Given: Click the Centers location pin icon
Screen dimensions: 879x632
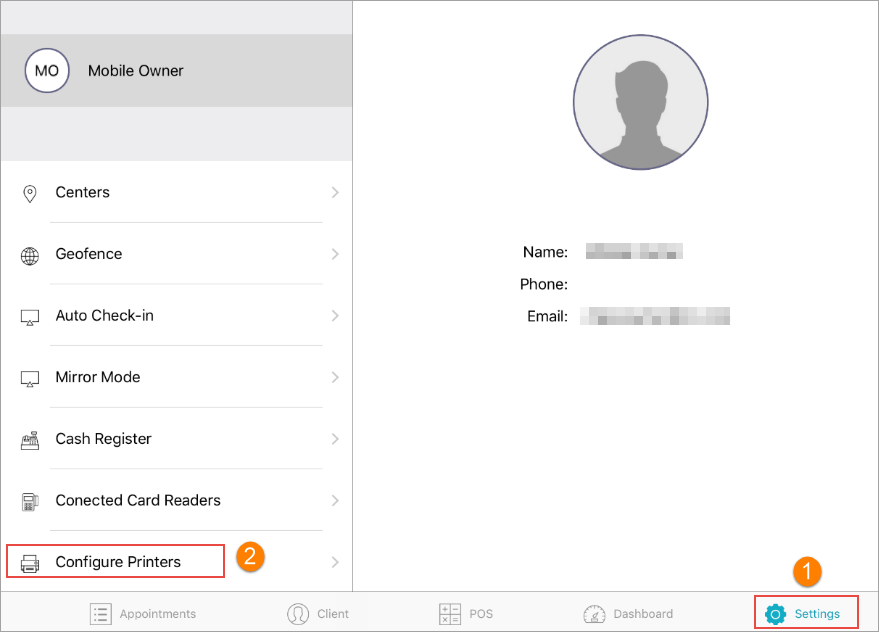Looking at the screenshot, I should click(x=30, y=193).
